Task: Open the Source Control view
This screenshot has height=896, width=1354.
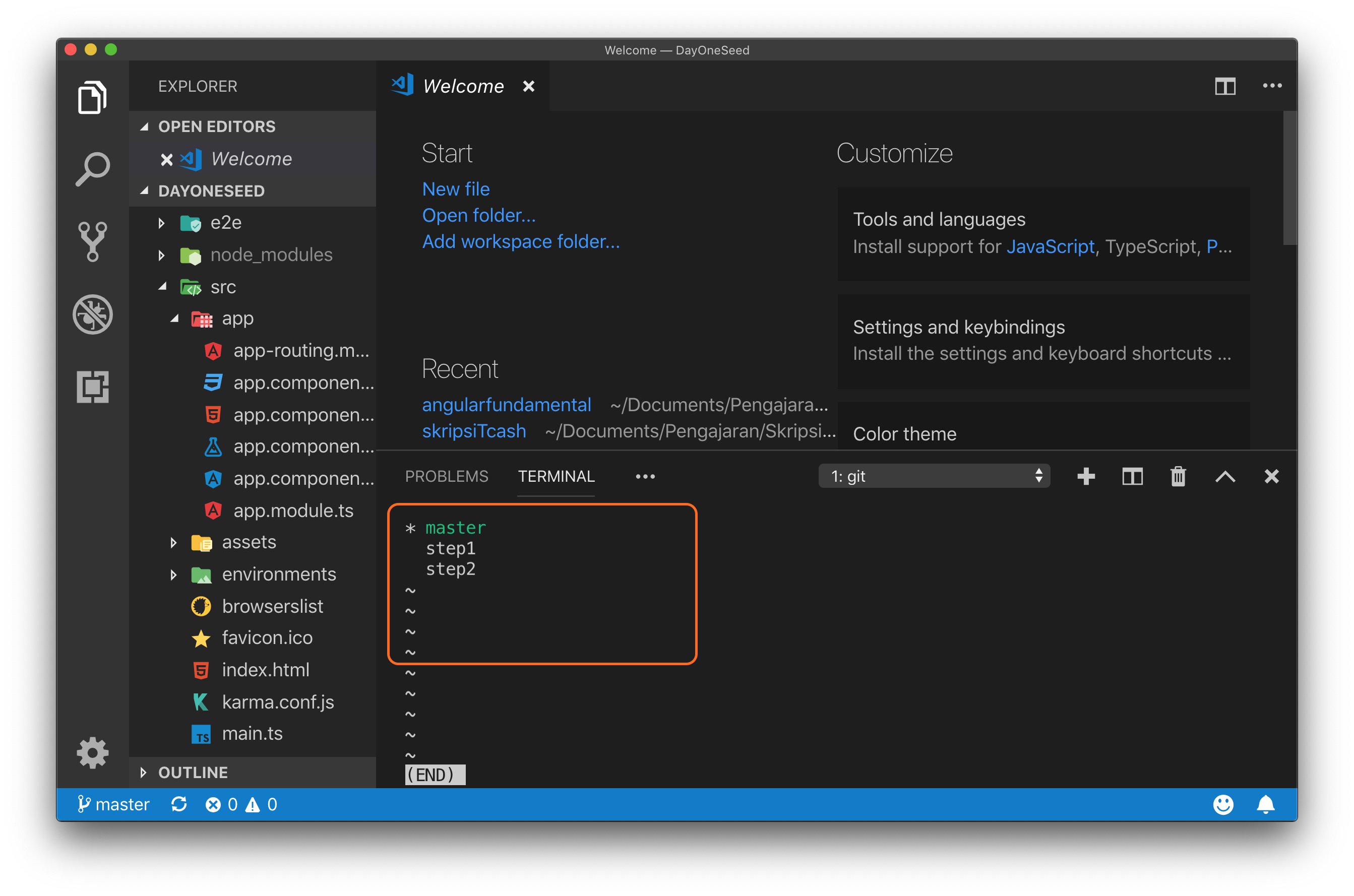Action: (x=92, y=241)
